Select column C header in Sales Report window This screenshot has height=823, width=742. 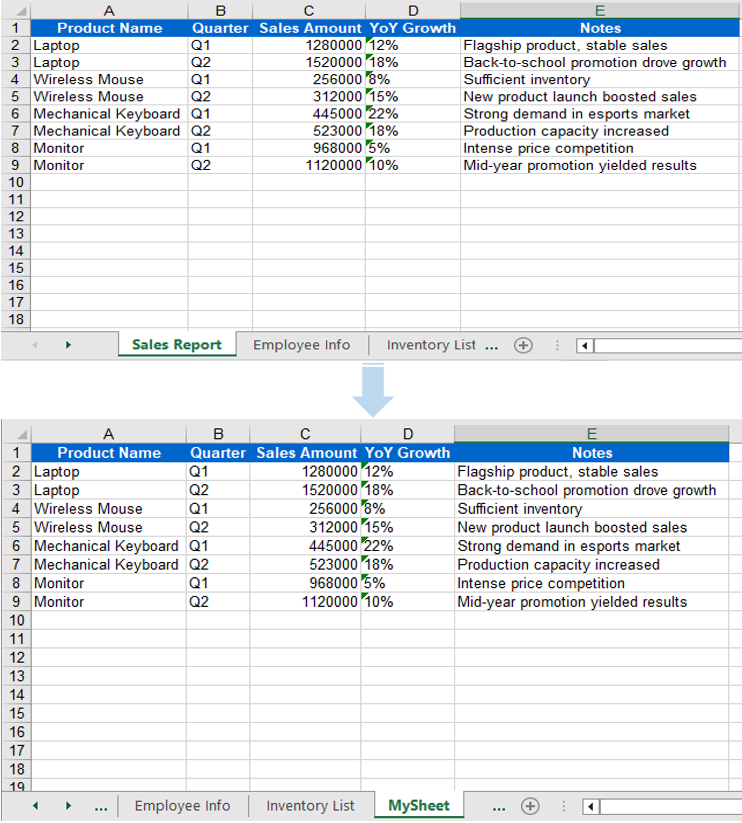[309, 10]
